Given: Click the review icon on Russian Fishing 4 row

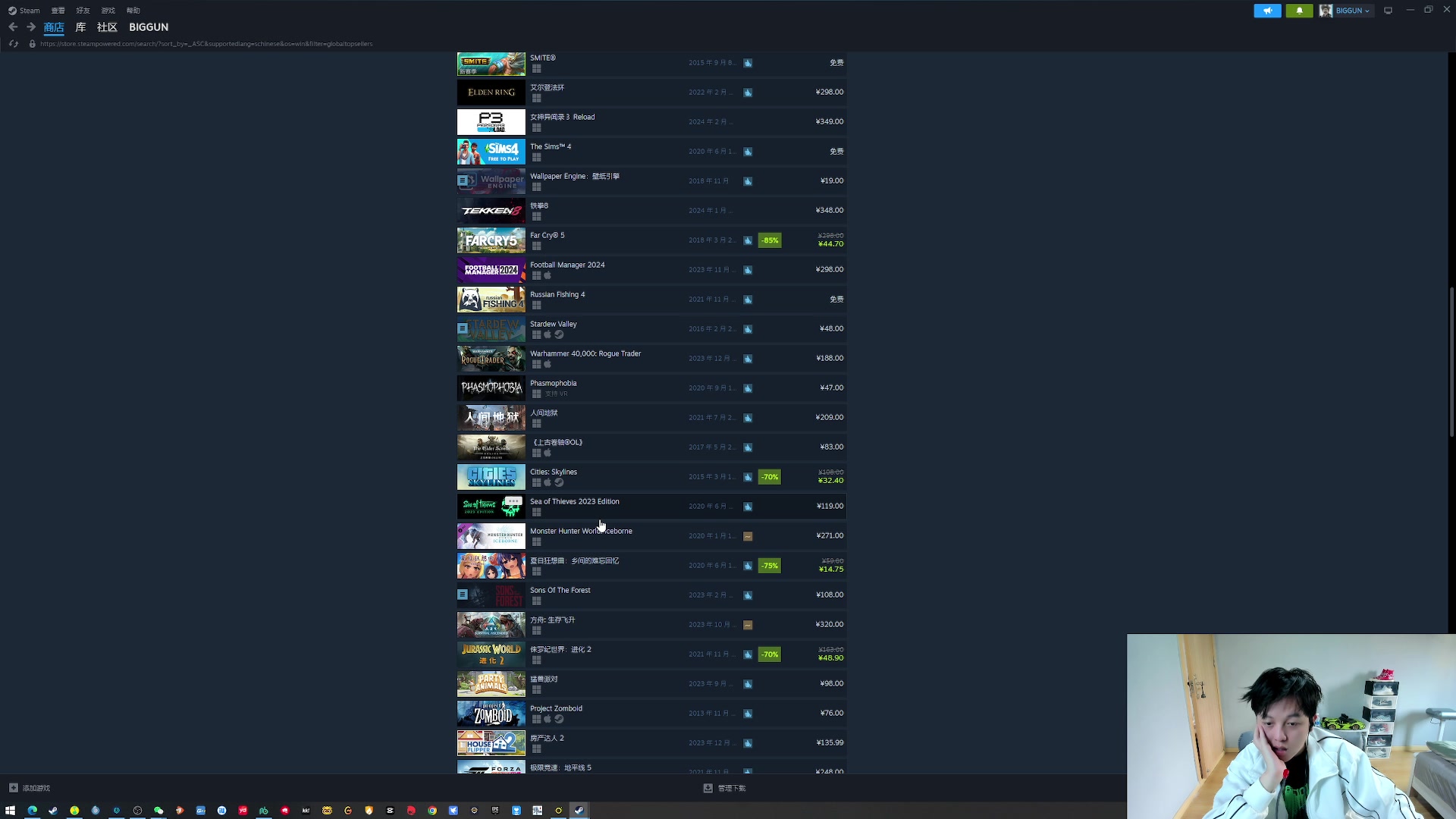Looking at the screenshot, I should 748,300.
